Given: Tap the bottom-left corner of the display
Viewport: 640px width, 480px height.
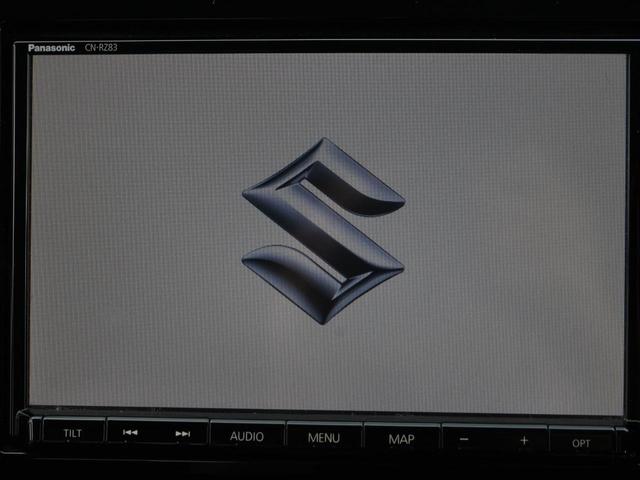Looking at the screenshot, I should (38, 398).
